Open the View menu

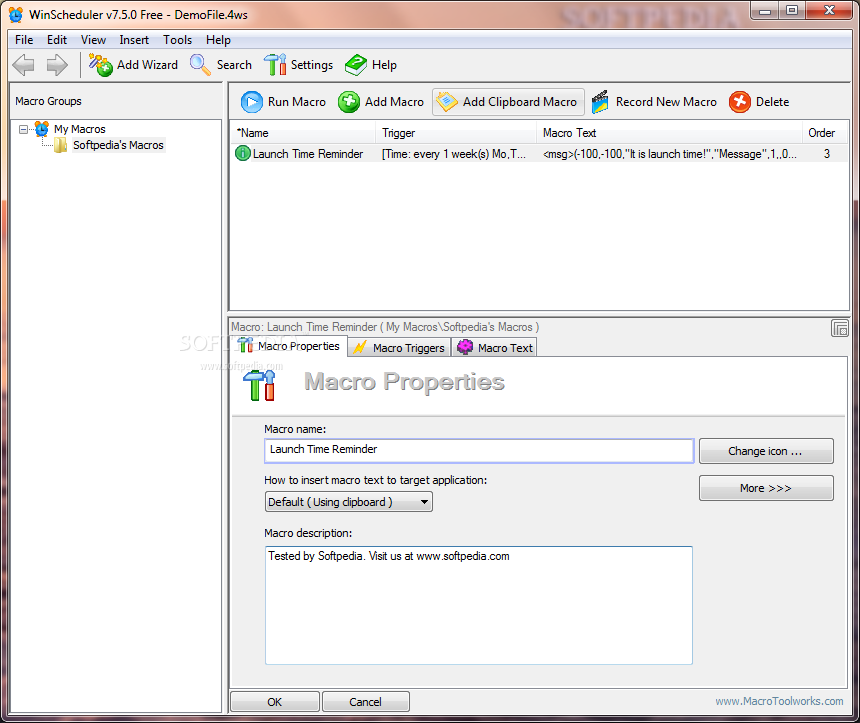93,40
